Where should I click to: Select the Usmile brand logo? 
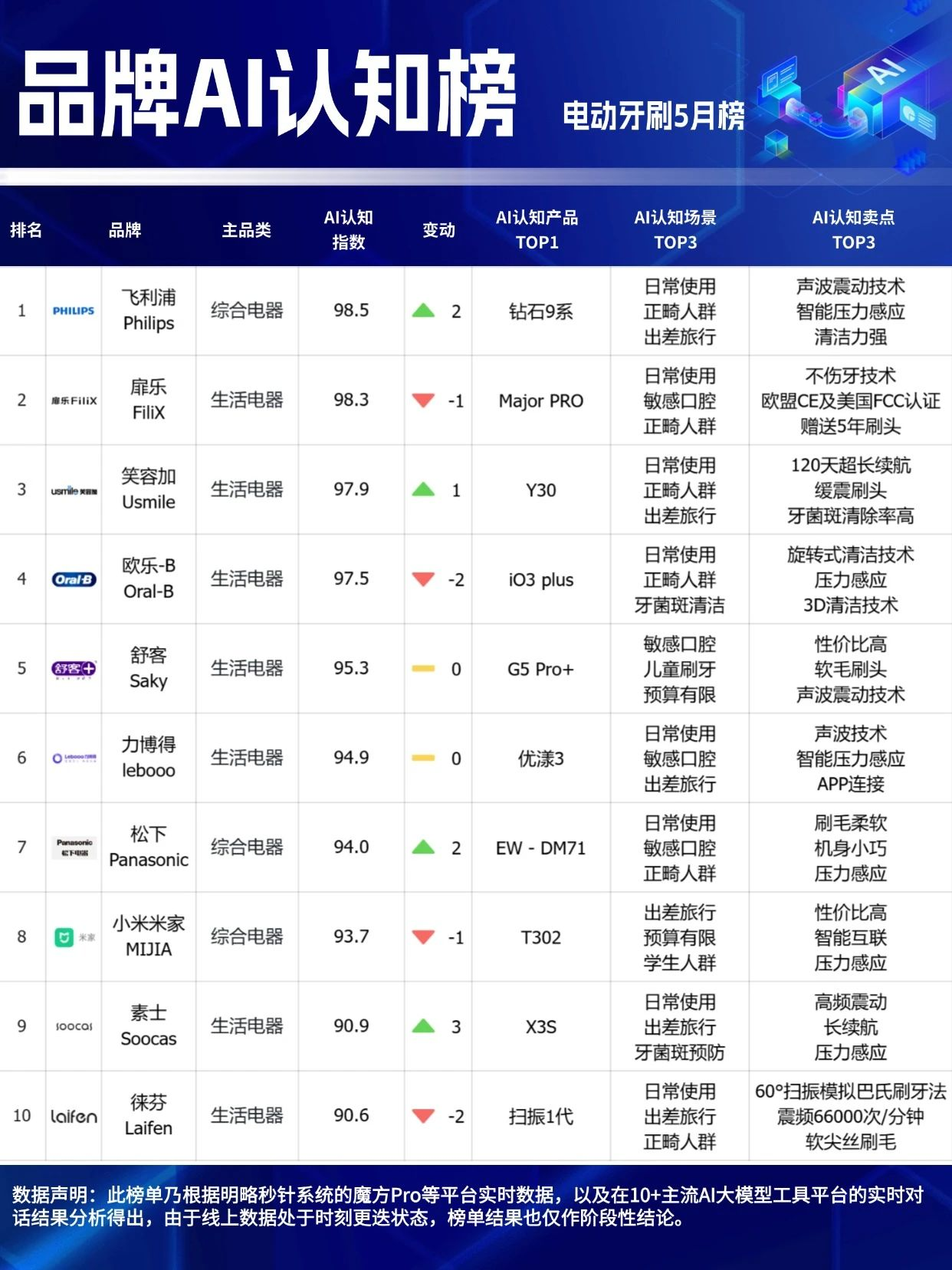click(74, 490)
